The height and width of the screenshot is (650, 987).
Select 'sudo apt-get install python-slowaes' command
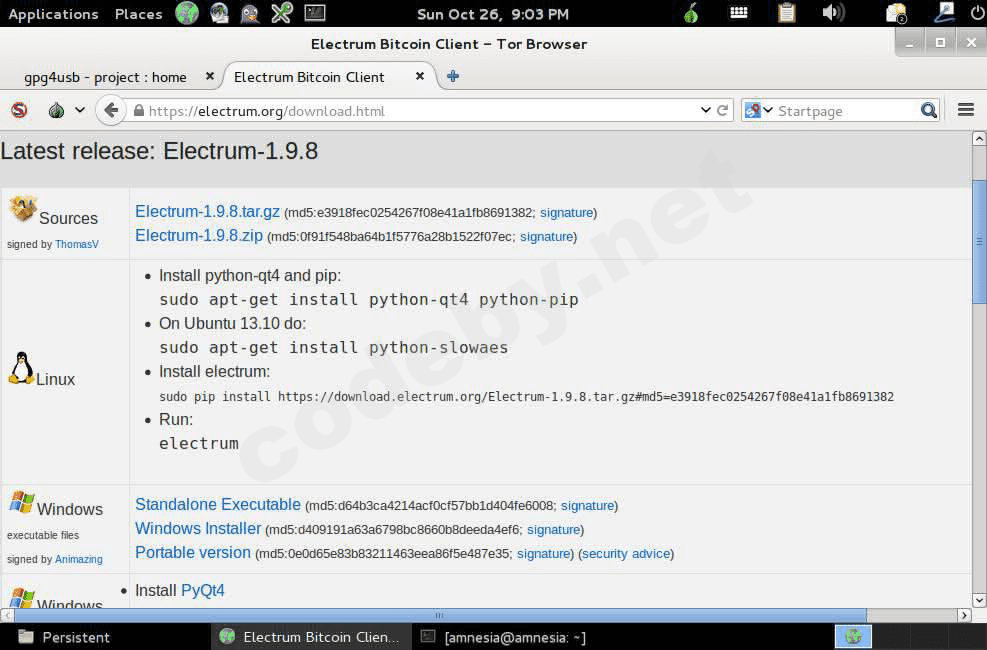(334, 347)
